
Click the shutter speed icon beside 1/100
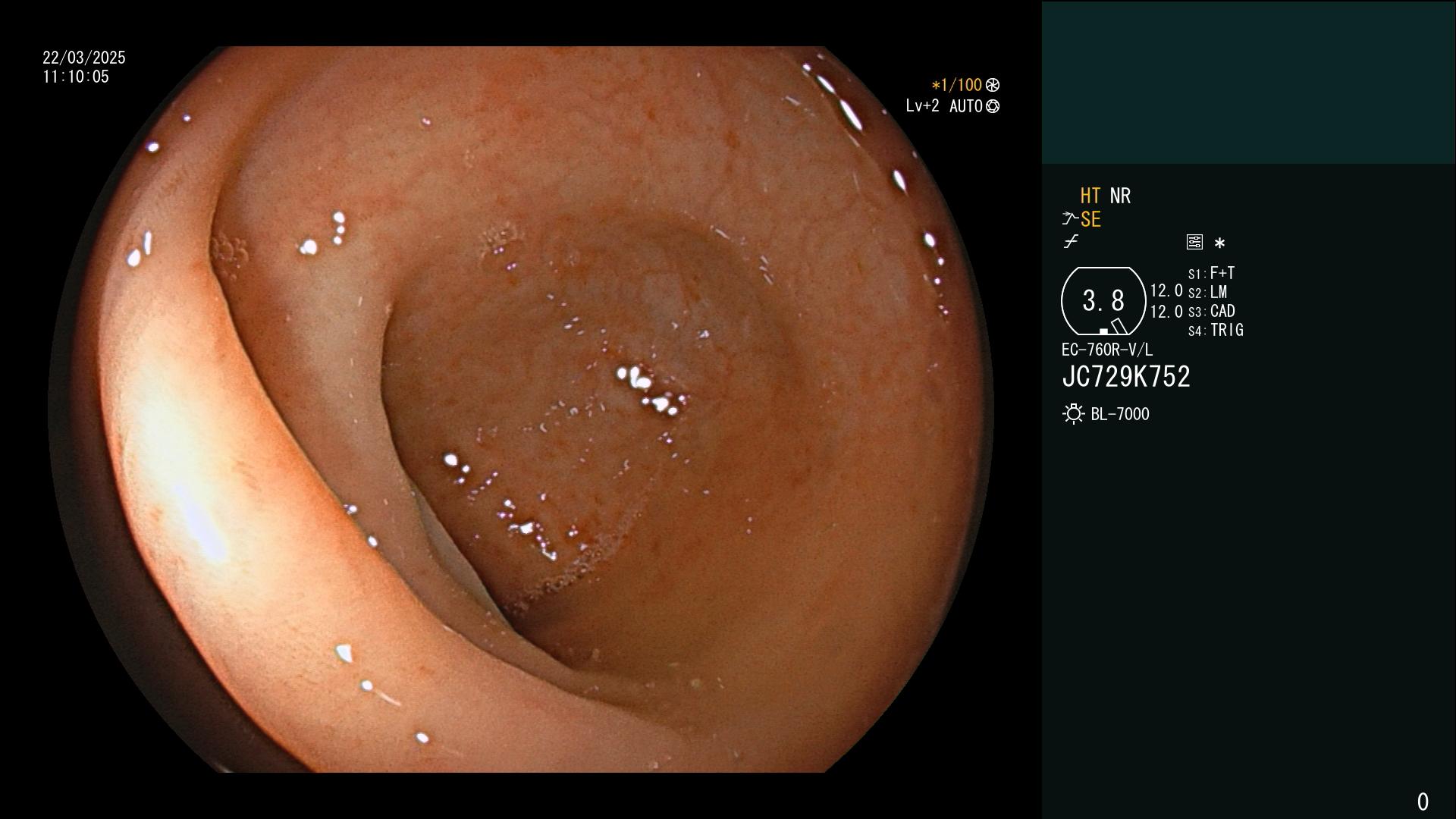coord(993,85)
